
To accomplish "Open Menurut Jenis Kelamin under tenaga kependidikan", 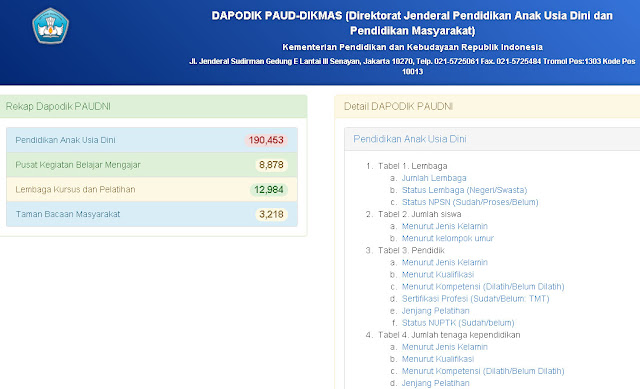I will pyautogui.click(x=444, y=347).
